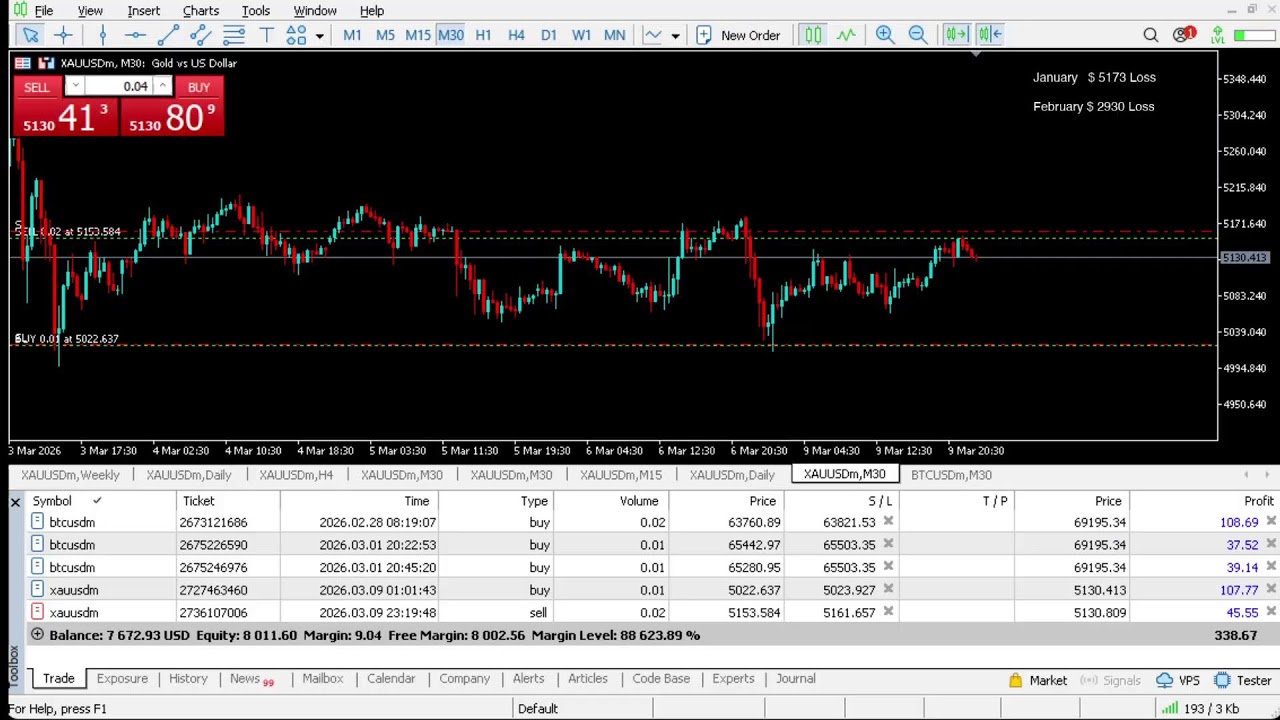
Task: Click the 193 / 3 Kb connection status
Action: 1201,709
